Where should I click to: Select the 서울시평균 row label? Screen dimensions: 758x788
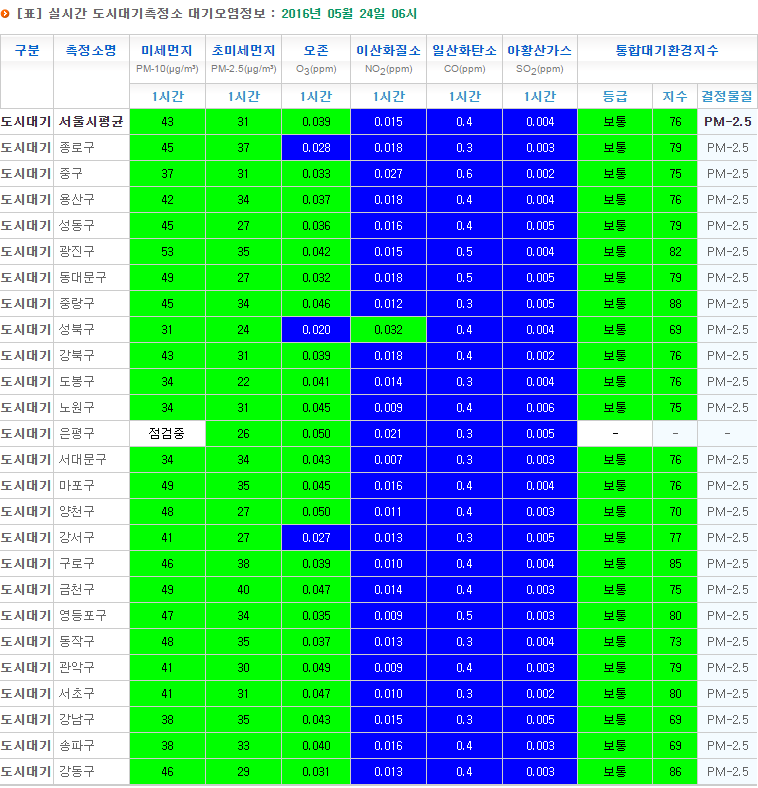tap(91, 122)
